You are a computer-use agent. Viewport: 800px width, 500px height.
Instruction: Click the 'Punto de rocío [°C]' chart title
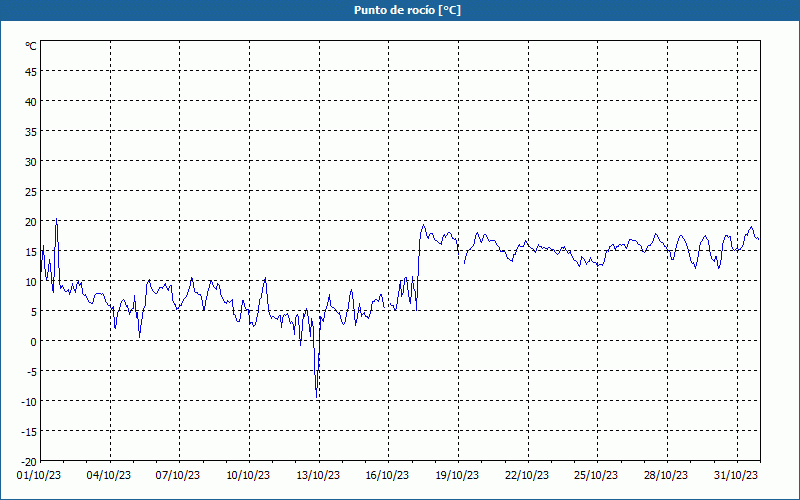pos(407,10)
